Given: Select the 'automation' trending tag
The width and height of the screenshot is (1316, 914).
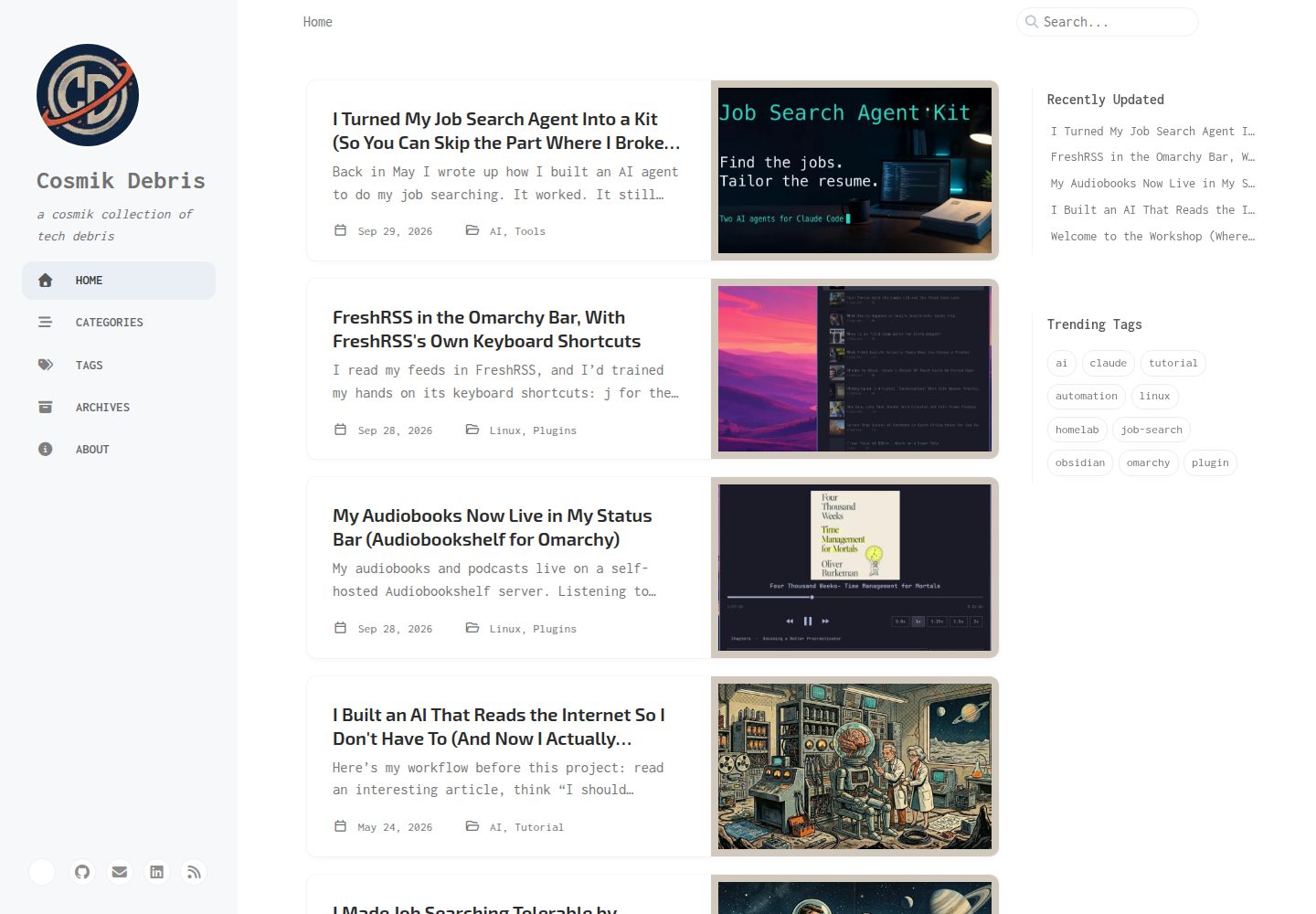Looking at the screenshot, I should (1087, 396).
